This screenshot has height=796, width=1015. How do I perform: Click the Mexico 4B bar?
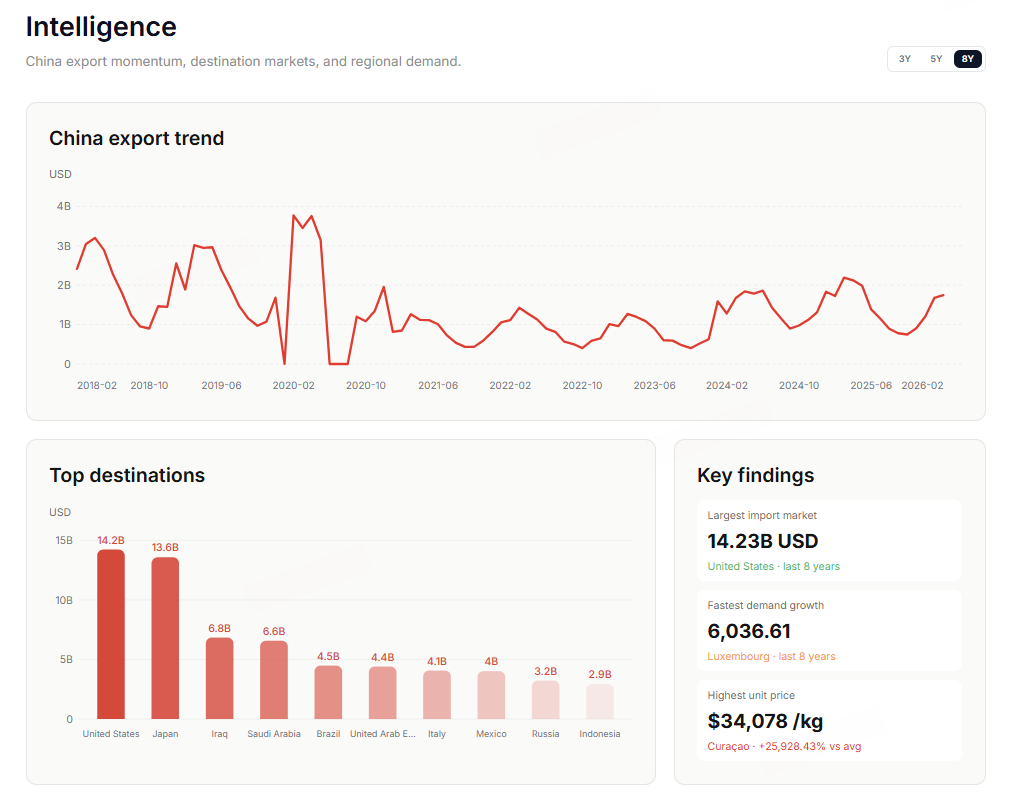click(491, 695)
